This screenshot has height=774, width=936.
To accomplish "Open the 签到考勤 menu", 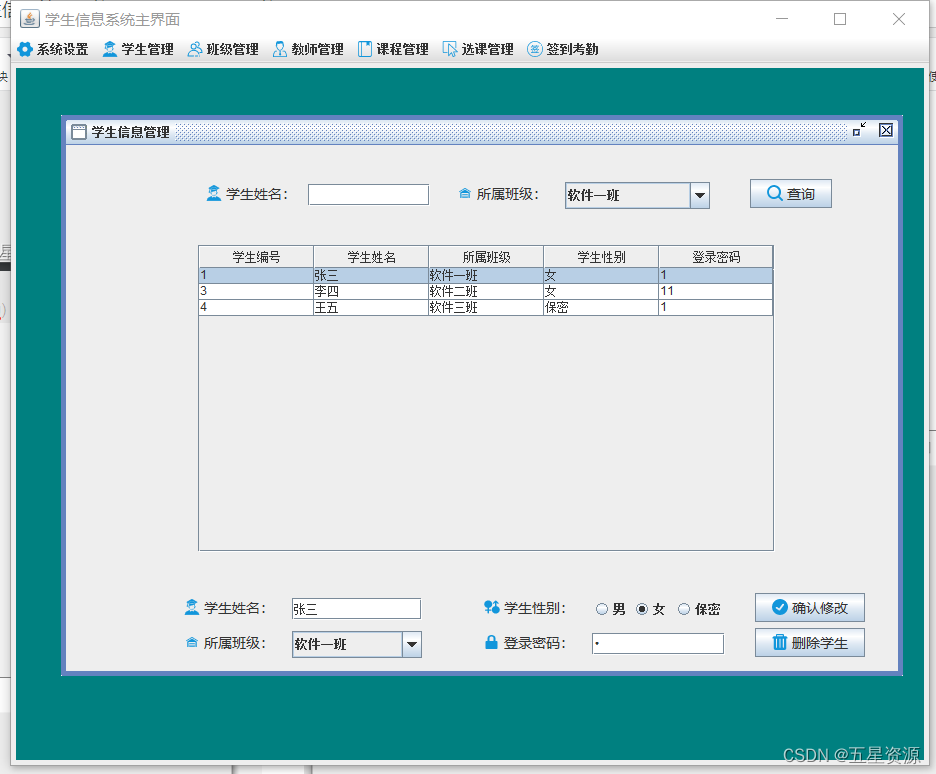I will tap(563, 49).
